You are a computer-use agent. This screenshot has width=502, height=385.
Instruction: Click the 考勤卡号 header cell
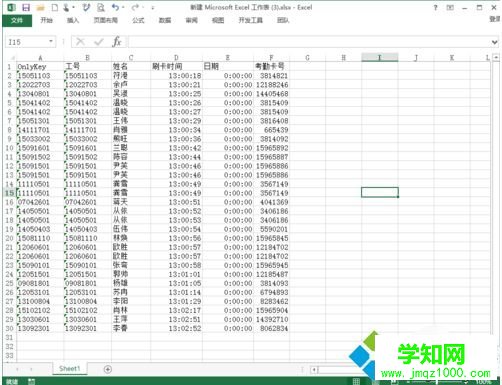[x=271, y=66]
